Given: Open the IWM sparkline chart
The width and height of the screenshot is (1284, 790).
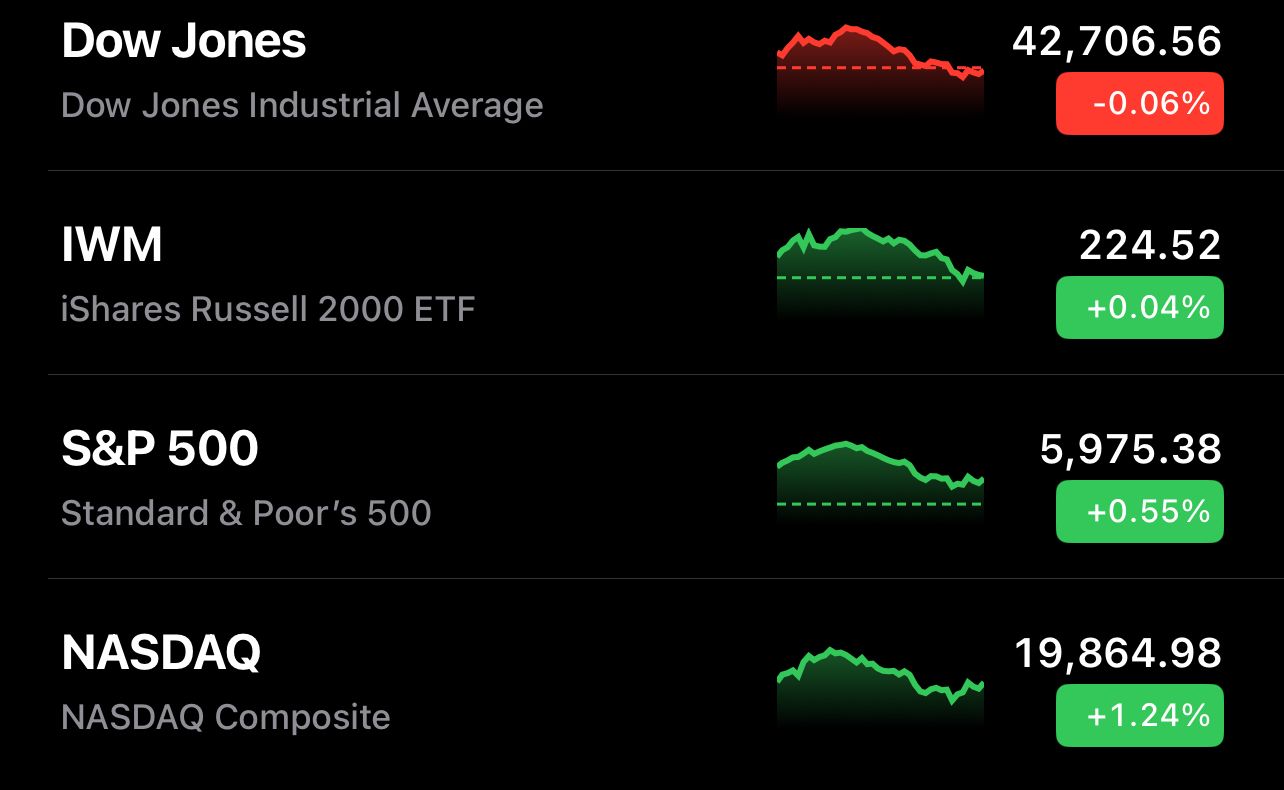Looking at the screenshot, I should (880, 274).
